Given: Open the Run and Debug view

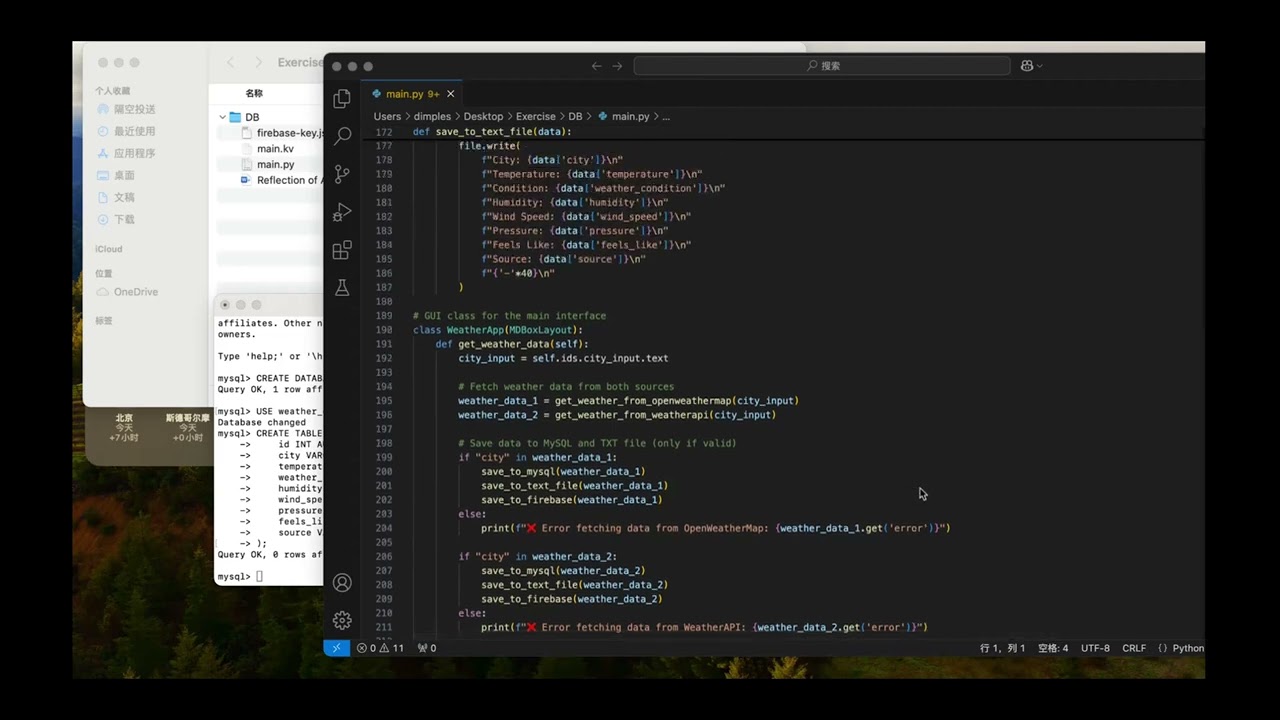Looking at the screenshot, I should coord(342,212).
